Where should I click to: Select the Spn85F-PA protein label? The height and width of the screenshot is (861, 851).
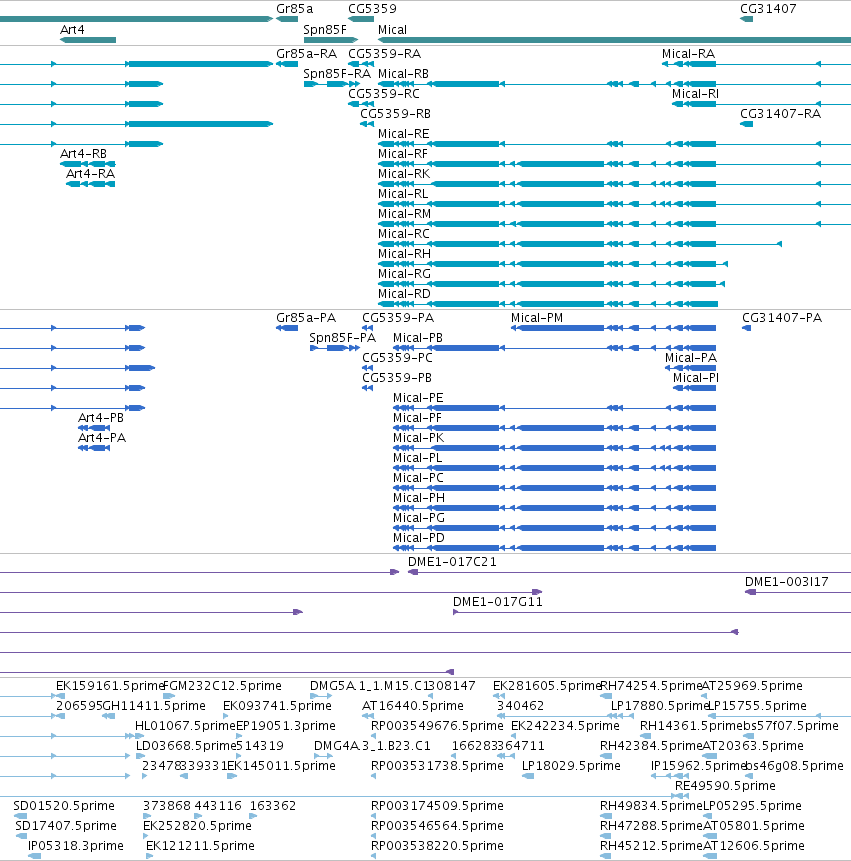click(343, 338)
